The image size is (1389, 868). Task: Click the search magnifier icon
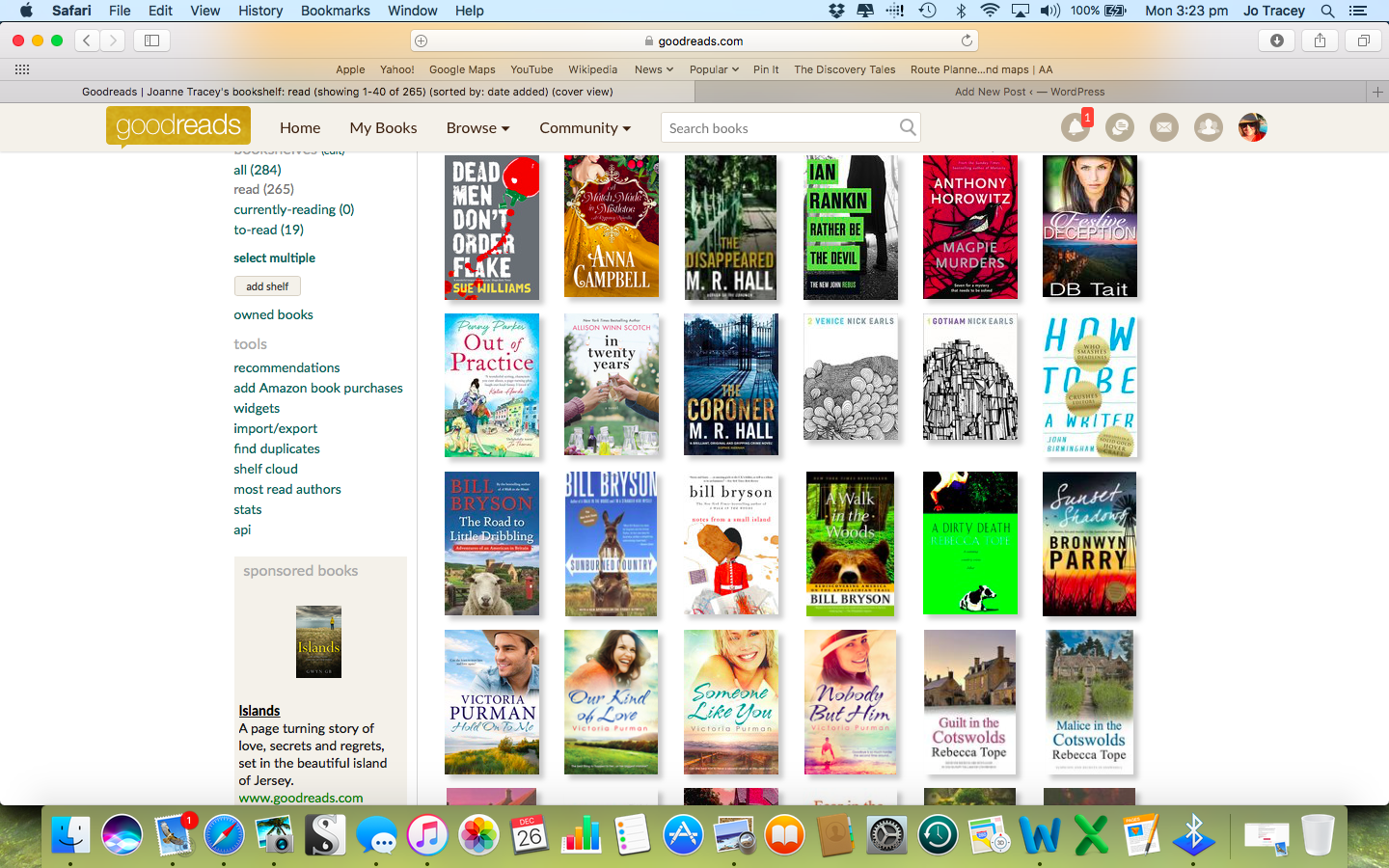(x=907, y=127)
